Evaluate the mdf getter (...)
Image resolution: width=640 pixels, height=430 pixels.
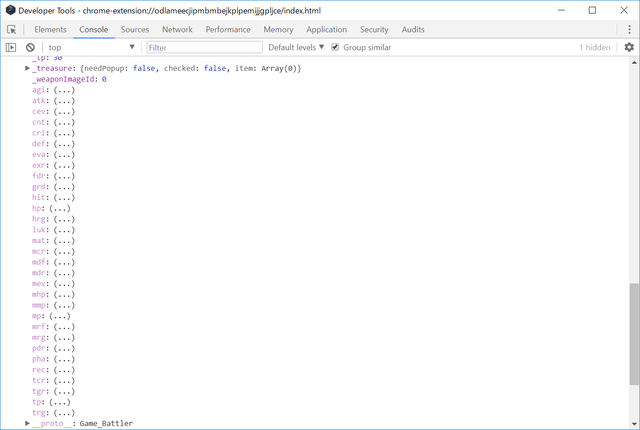(x=64, y=262)
